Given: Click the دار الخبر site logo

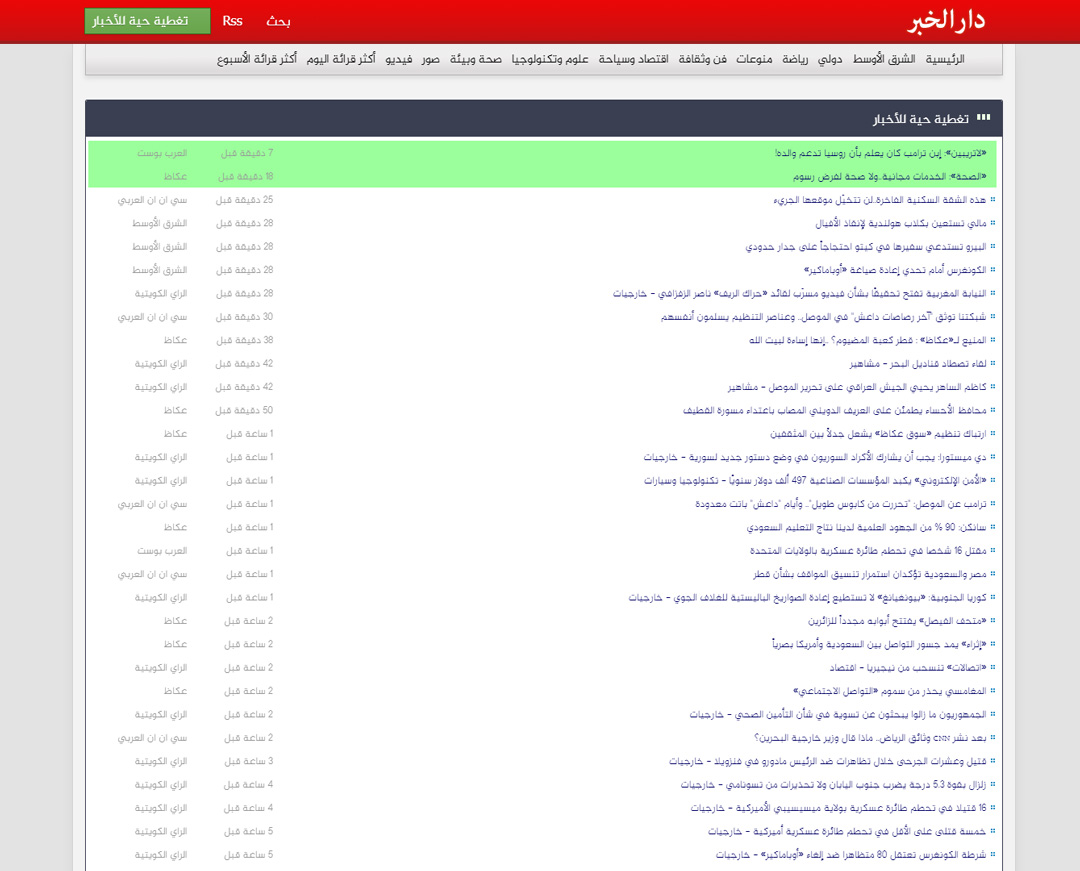Looking at the screenshot, I should click(x=952, y=22).
